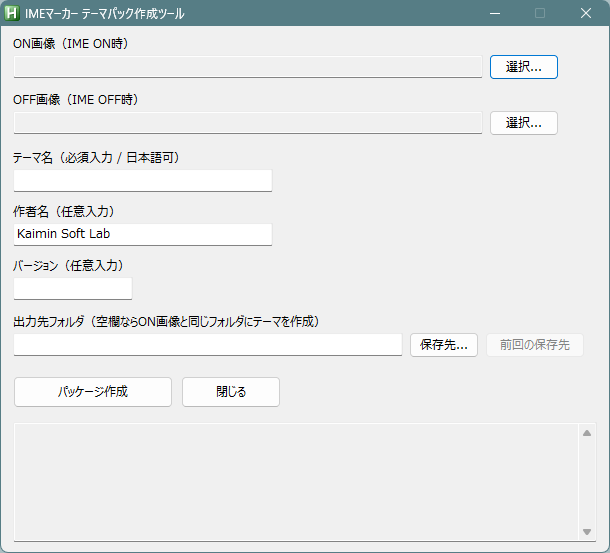Click the green H app icon in title bar
Image resolution: width=610 pixels, height=553 pixels.
11,13
